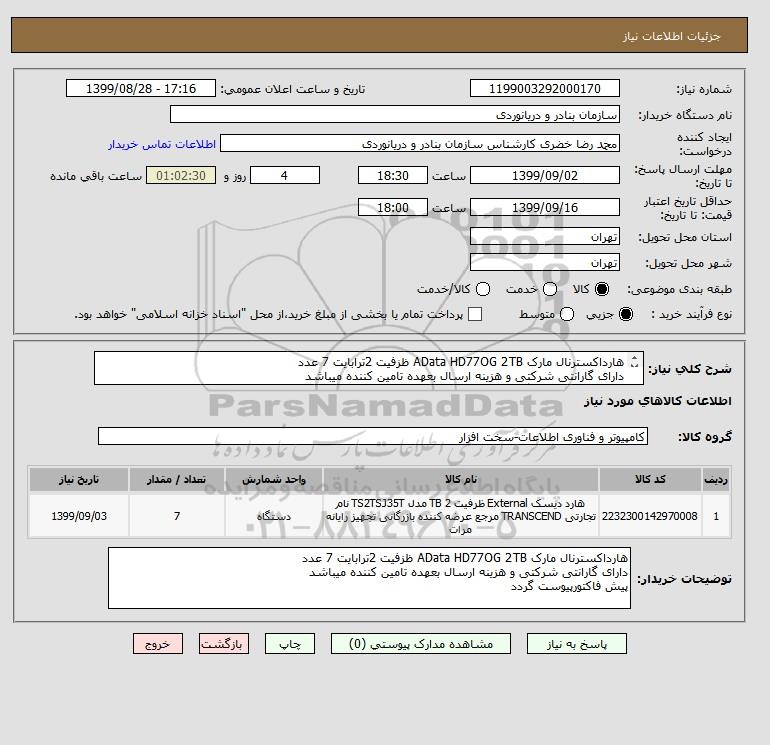Viewport: 770px width, 745px height.
Task: Click the request creator name field
Action: tap(420, 144)
